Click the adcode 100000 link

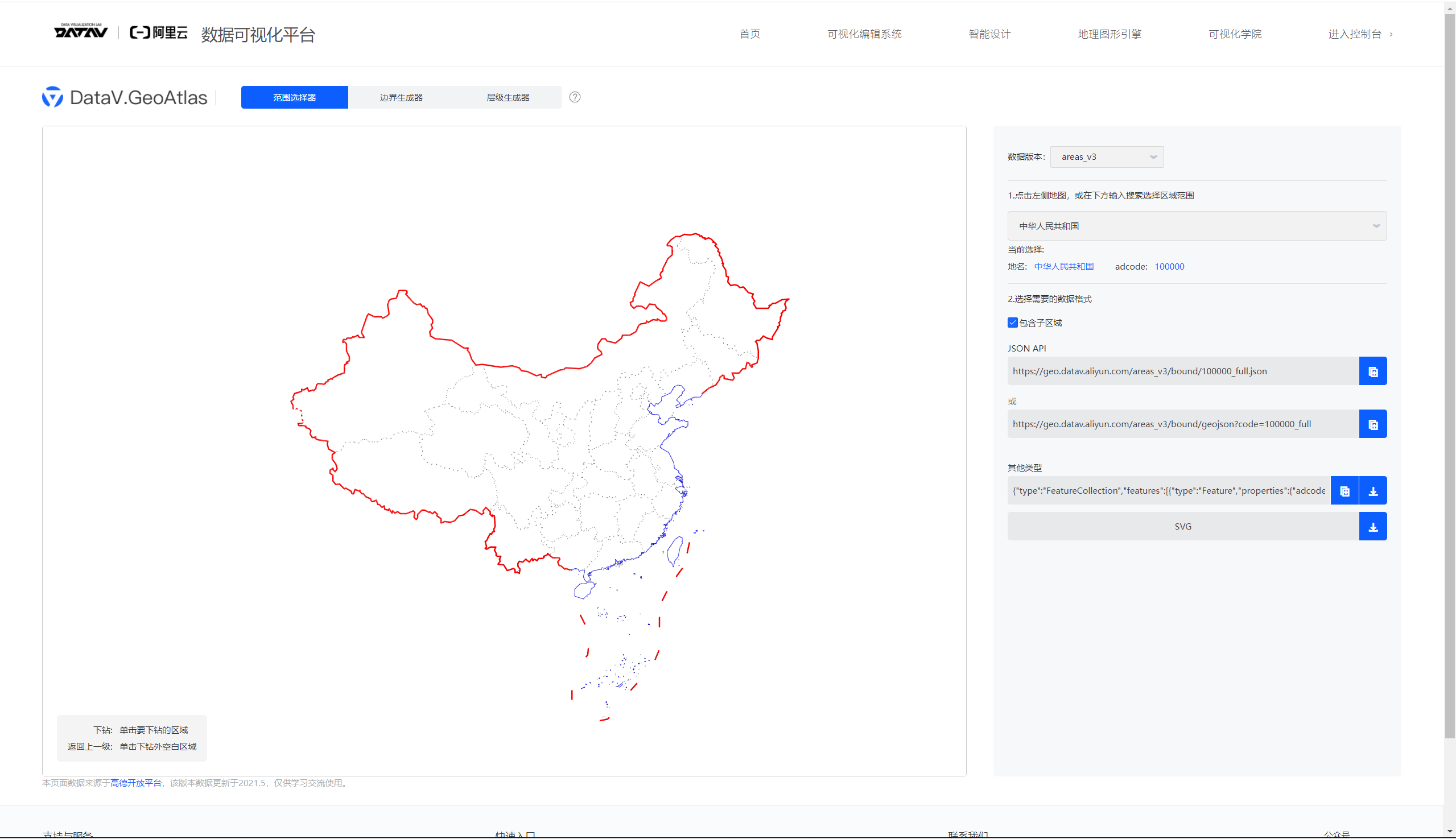click(1169, 266)
